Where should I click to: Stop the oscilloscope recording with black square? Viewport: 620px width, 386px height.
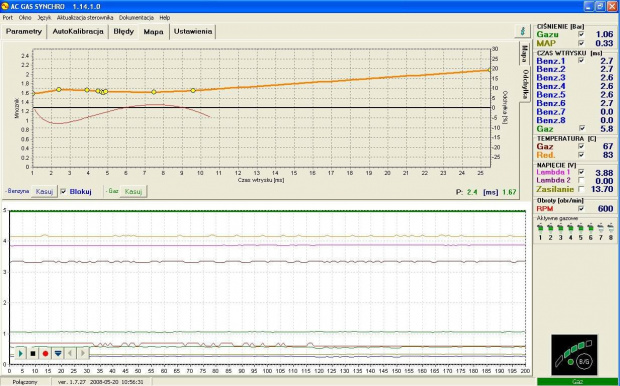pos(33,353)
